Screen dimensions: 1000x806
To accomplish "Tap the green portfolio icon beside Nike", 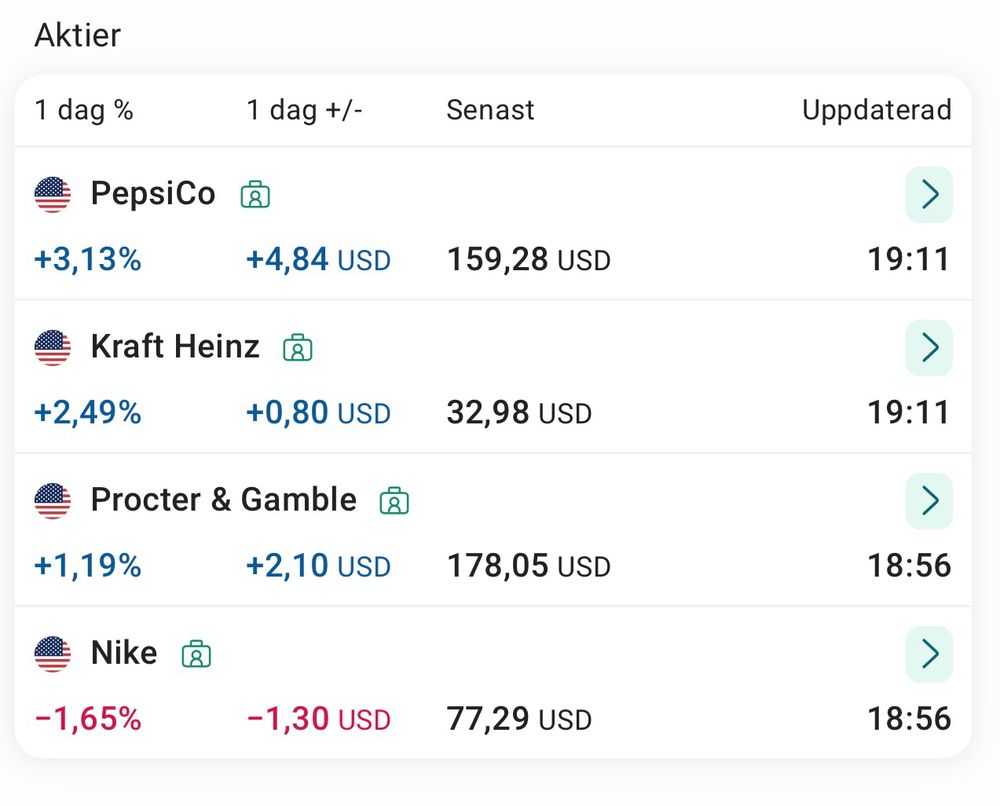I will (x=197, y=655).
